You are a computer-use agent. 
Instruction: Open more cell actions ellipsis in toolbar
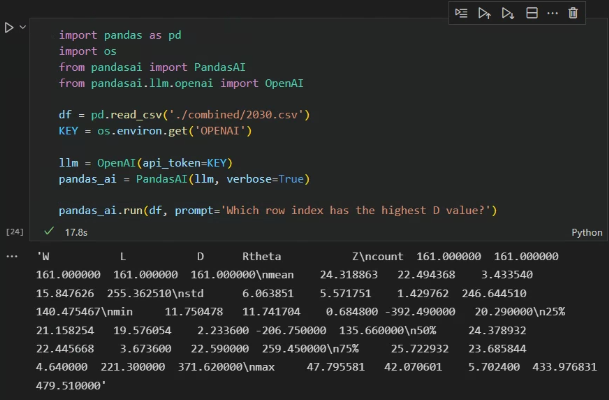[x=552, y=13]
